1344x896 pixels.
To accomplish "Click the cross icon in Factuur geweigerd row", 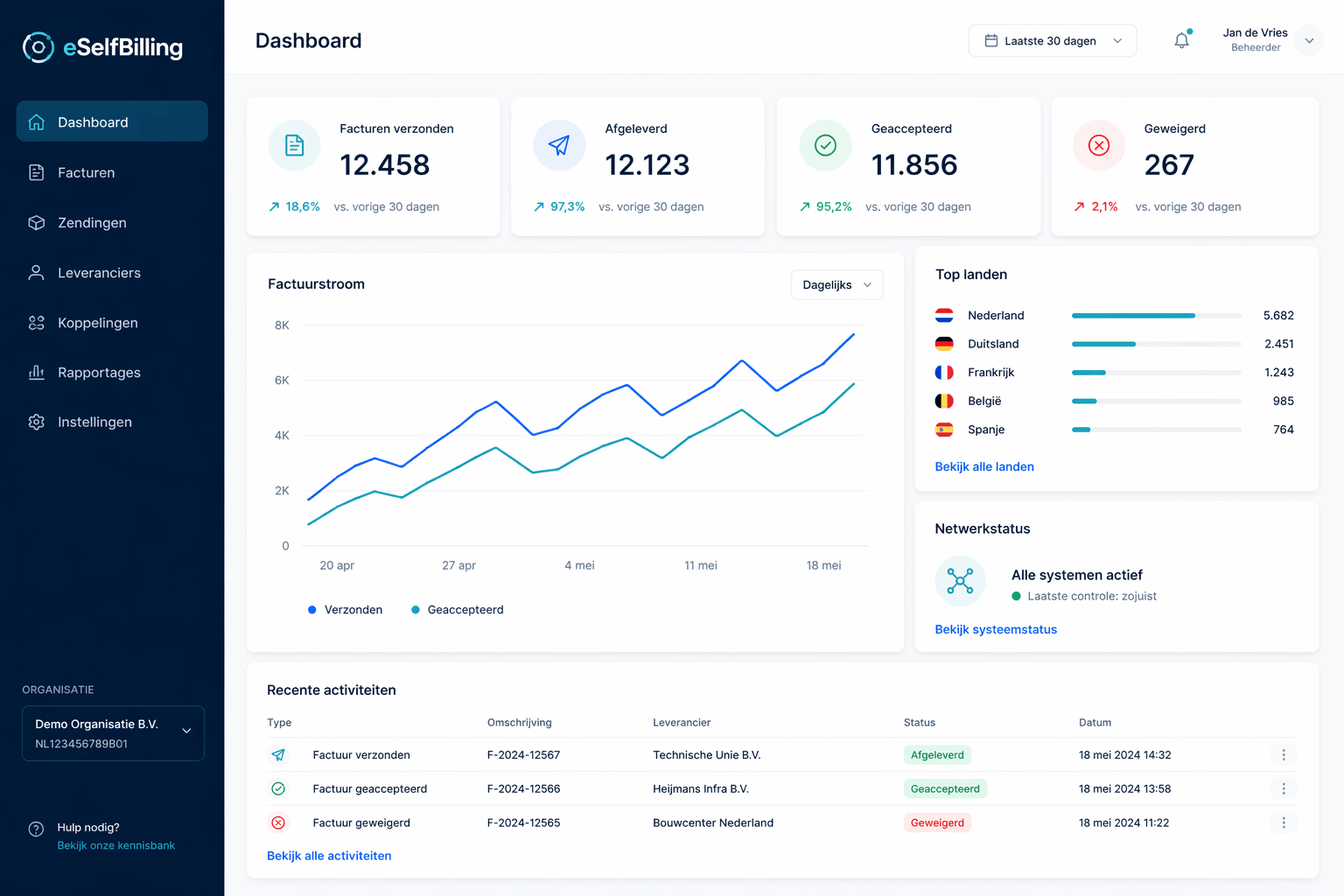I will pyautogui.click(x=278, y=822).
